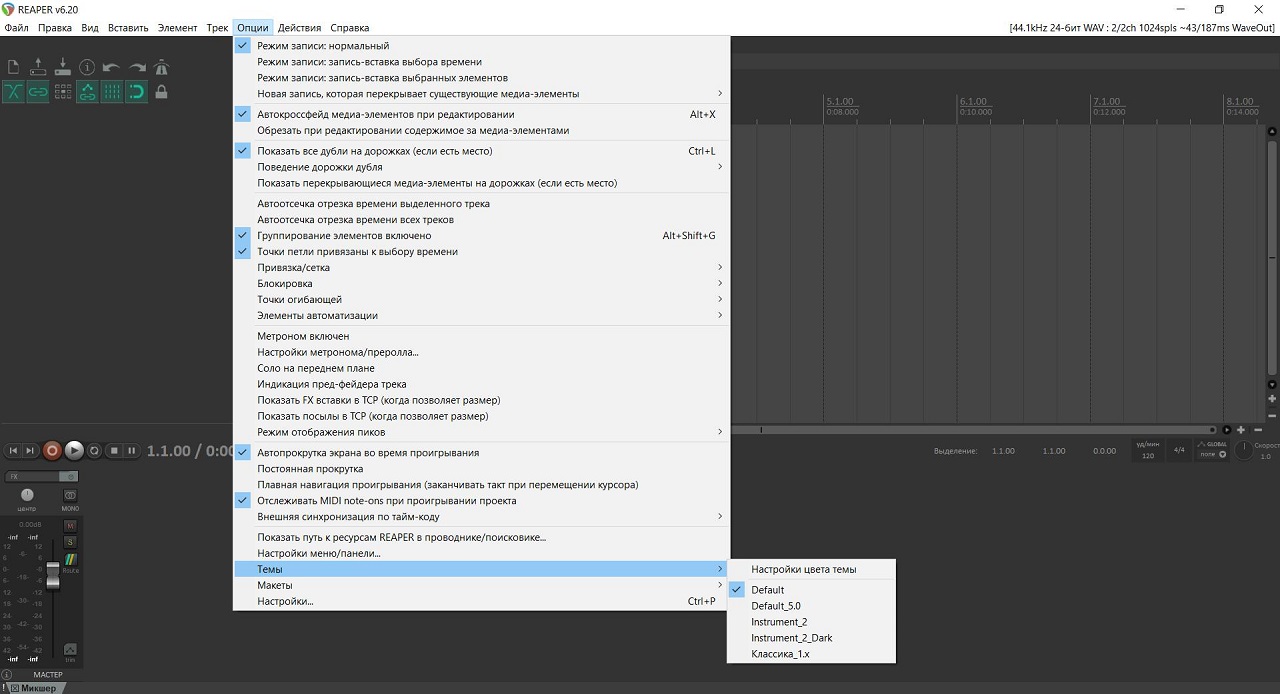Toggle the Snap magnet icon
Screen dimensions: 1280x694
point(136,92)
